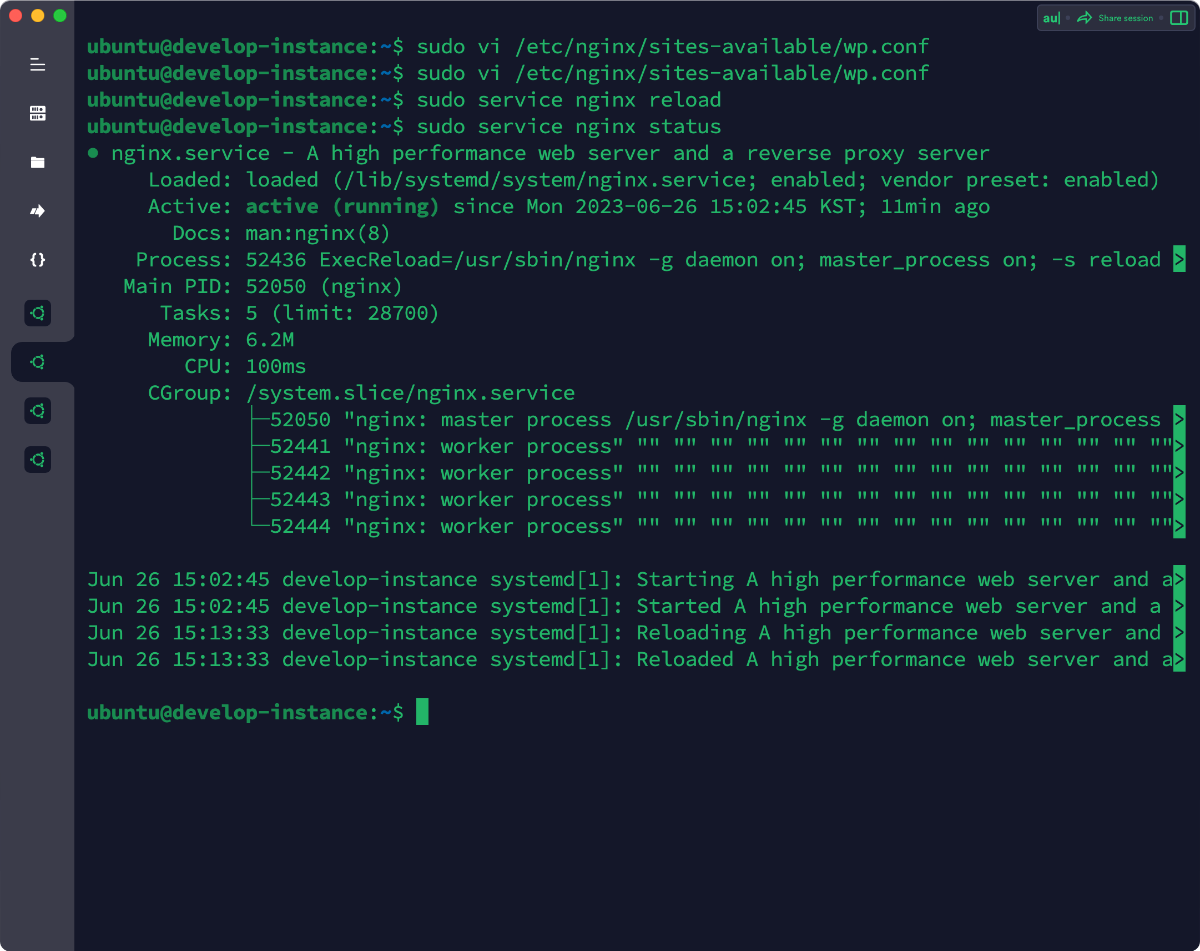Click the "Reloading A high performance" log line
Image resolution: width=1200 pixels, height=951 pixels.
tap(636, 633)
